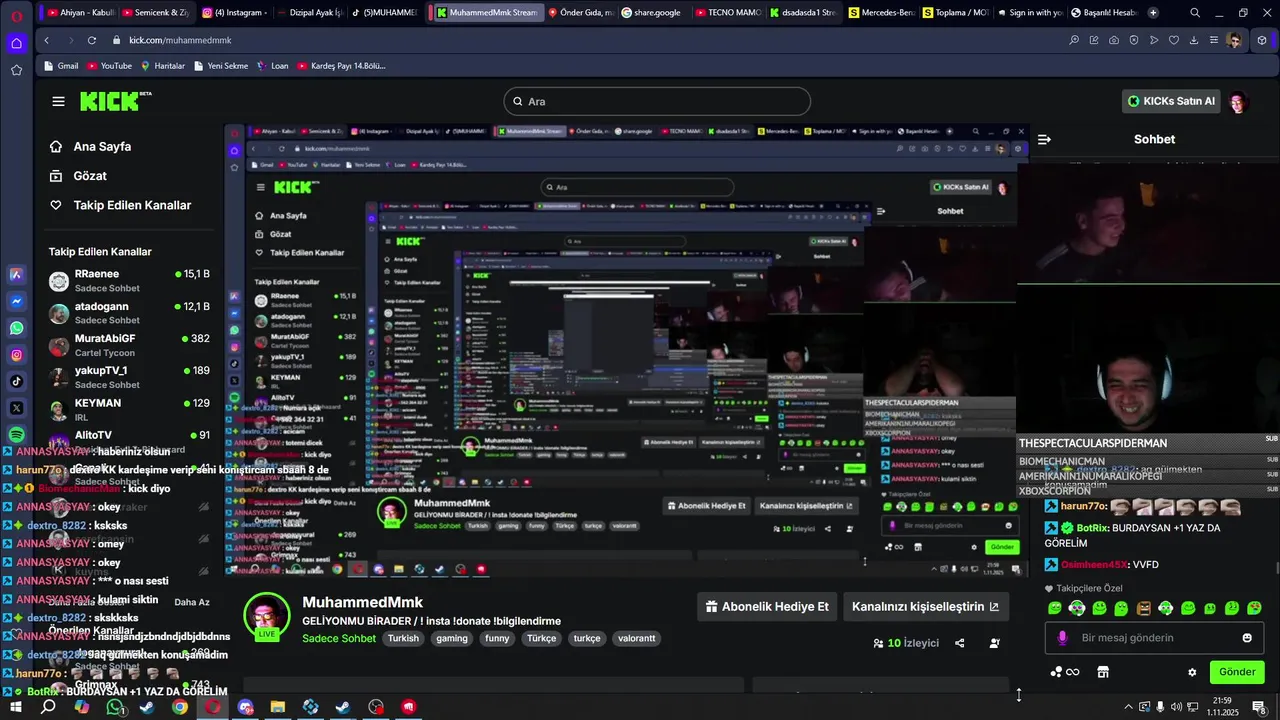Click the user icon beside share
The height and width of the screenshot is (720, 1280).
pyautogui.click(x=994, y=643)
